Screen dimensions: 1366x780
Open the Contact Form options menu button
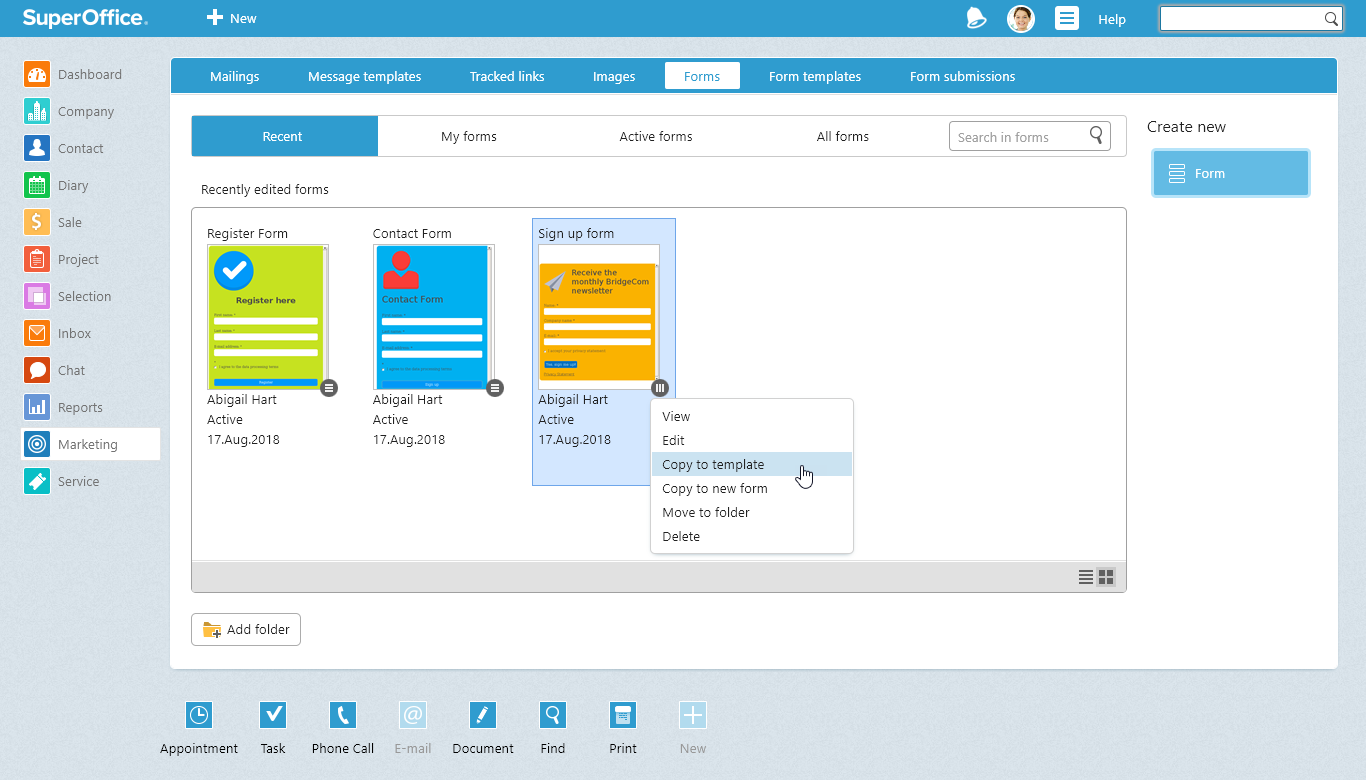coord(495,388)
